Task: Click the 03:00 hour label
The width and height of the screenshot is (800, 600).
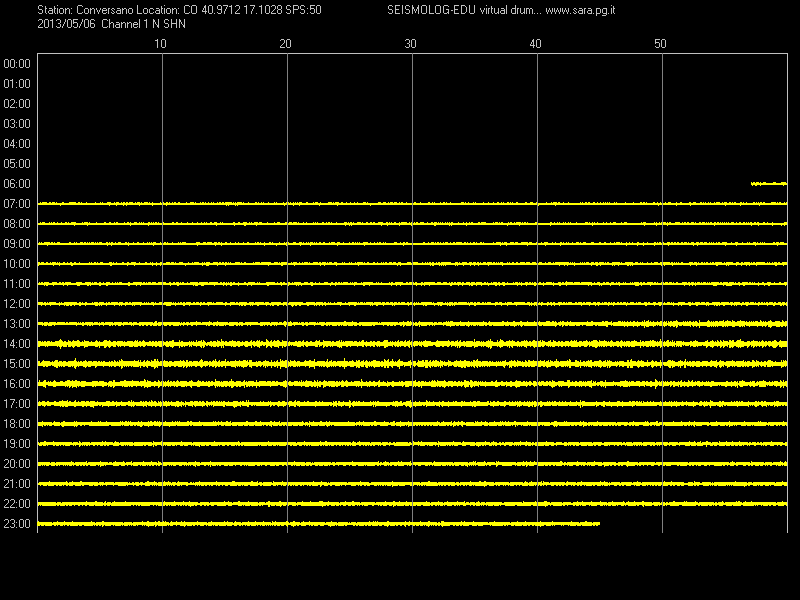Action: click(x=17, y=124)
